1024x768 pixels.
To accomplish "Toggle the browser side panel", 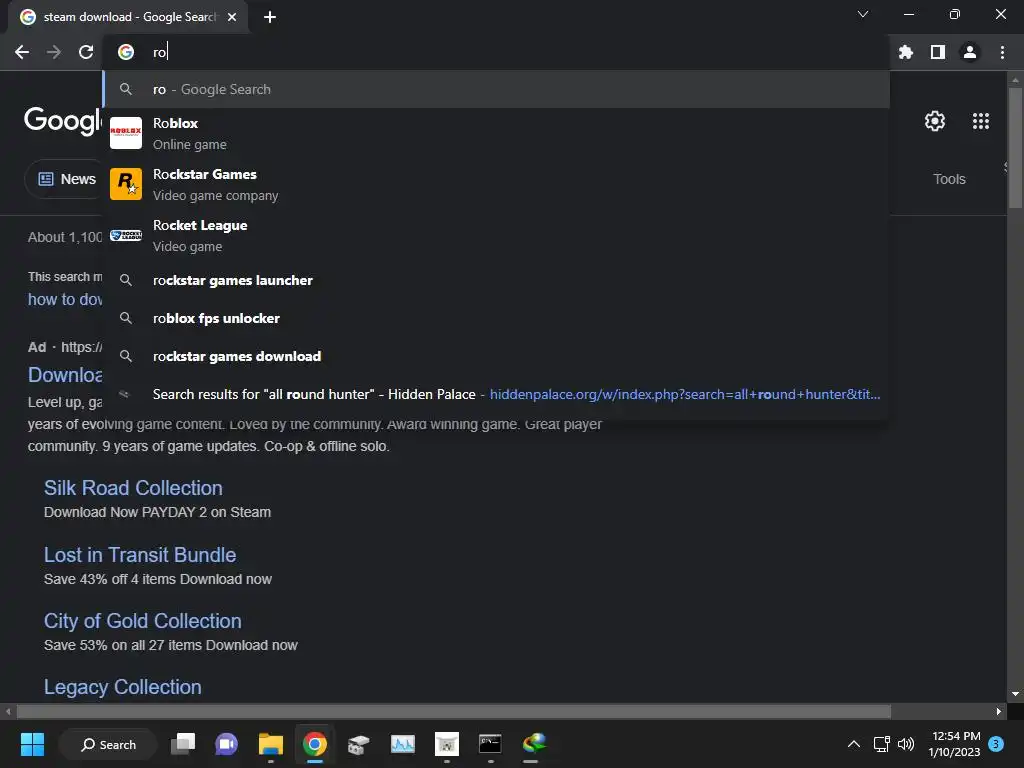I will pos(938,52).
